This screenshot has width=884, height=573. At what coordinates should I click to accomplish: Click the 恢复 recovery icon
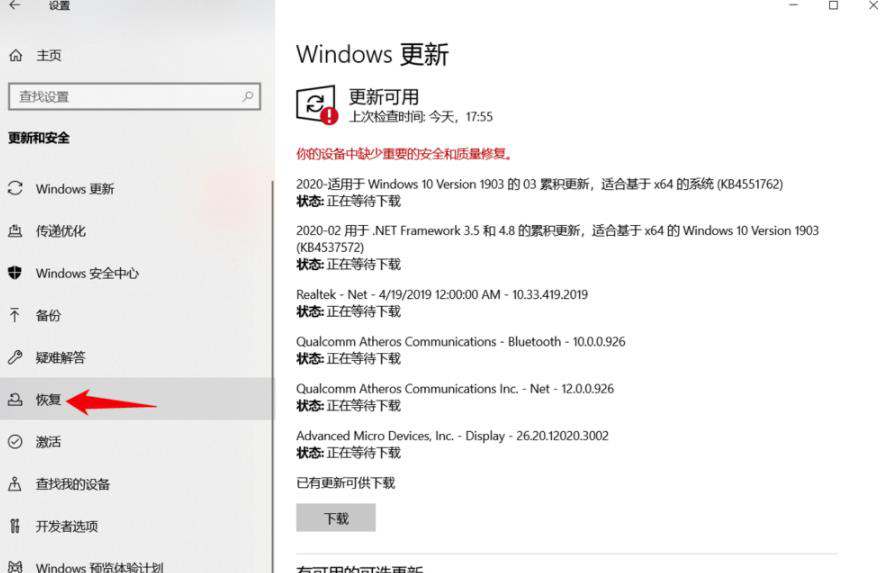[x=15, y=399]
